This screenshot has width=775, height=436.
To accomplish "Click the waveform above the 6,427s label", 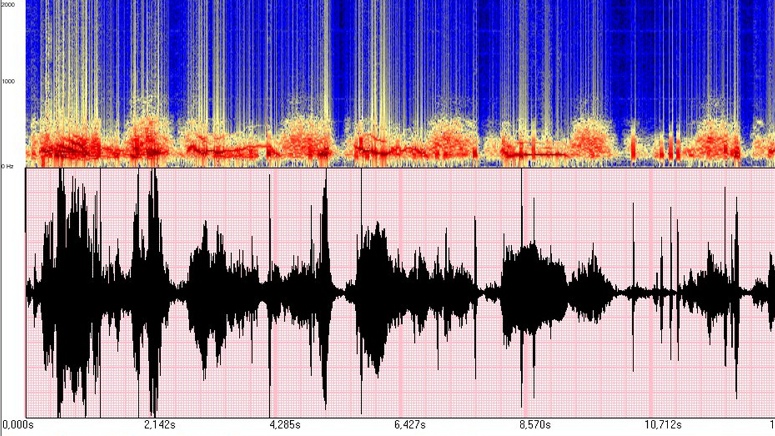I will 407,290.
